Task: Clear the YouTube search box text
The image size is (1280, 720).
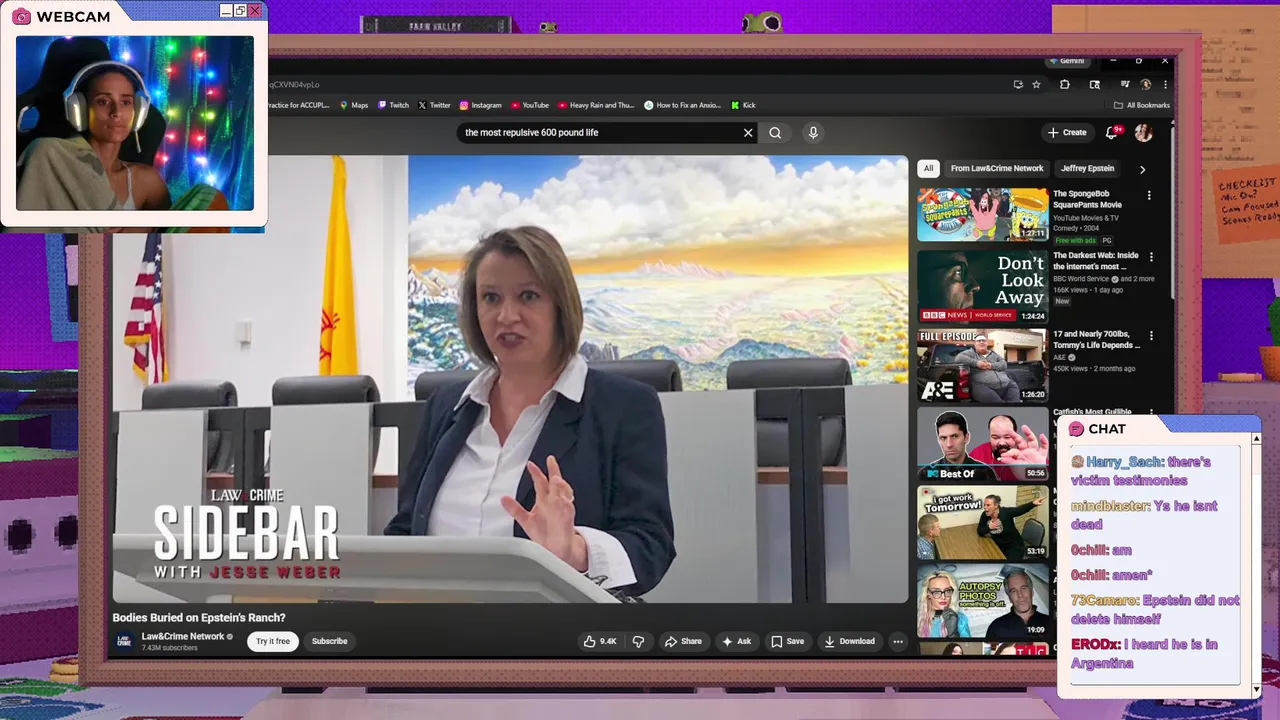Action: pos(748,132)
